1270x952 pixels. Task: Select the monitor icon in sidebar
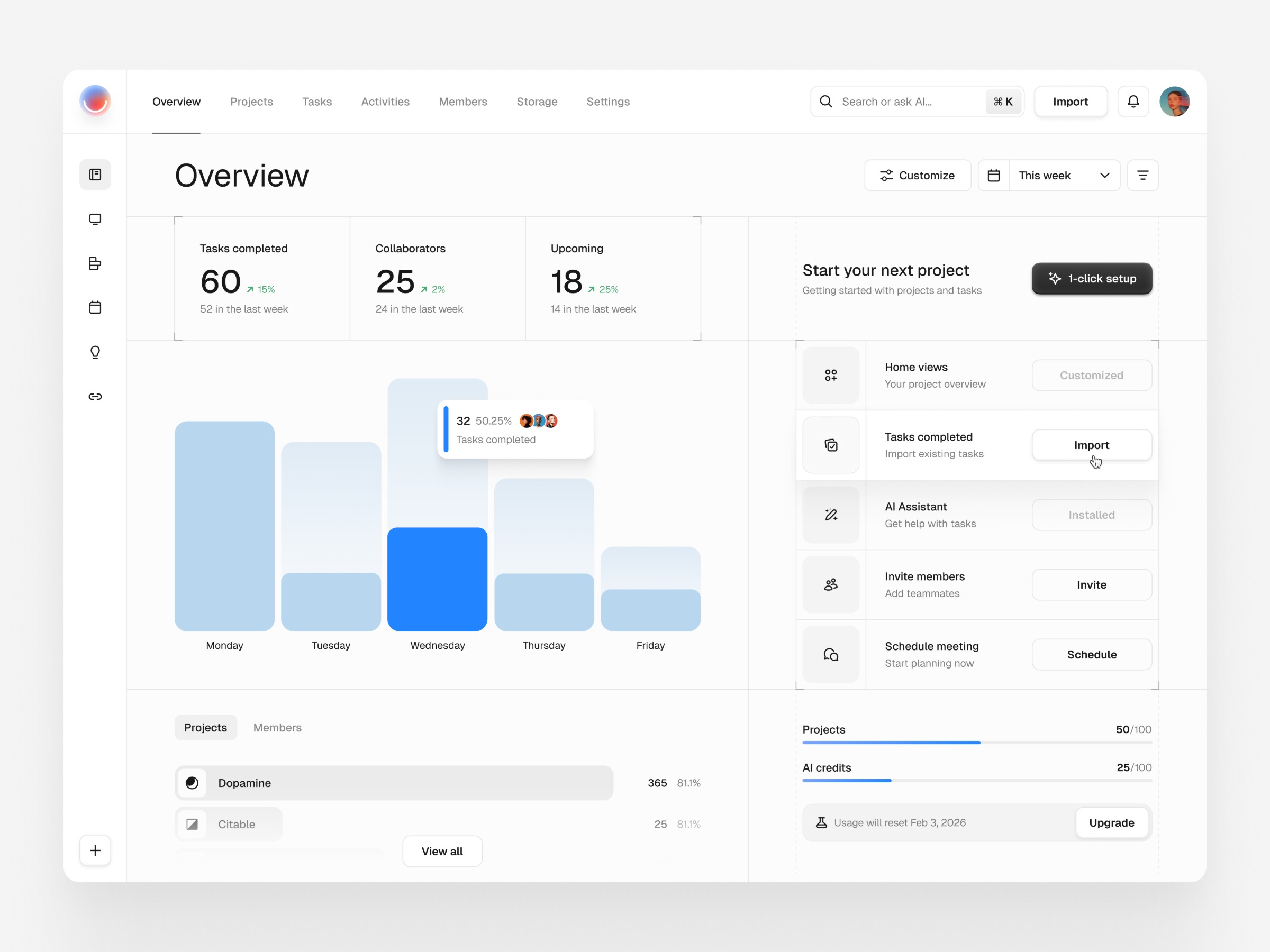click(95, 219)
